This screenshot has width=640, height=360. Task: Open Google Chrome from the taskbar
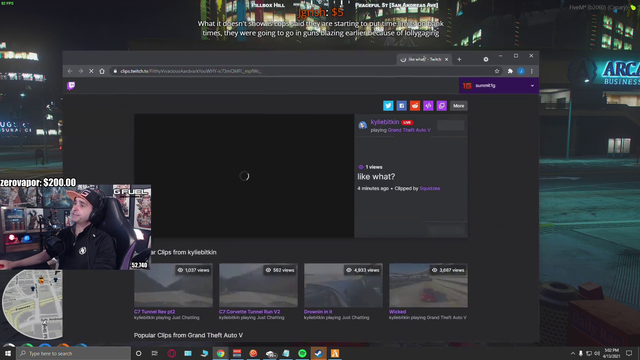(220, 353)
